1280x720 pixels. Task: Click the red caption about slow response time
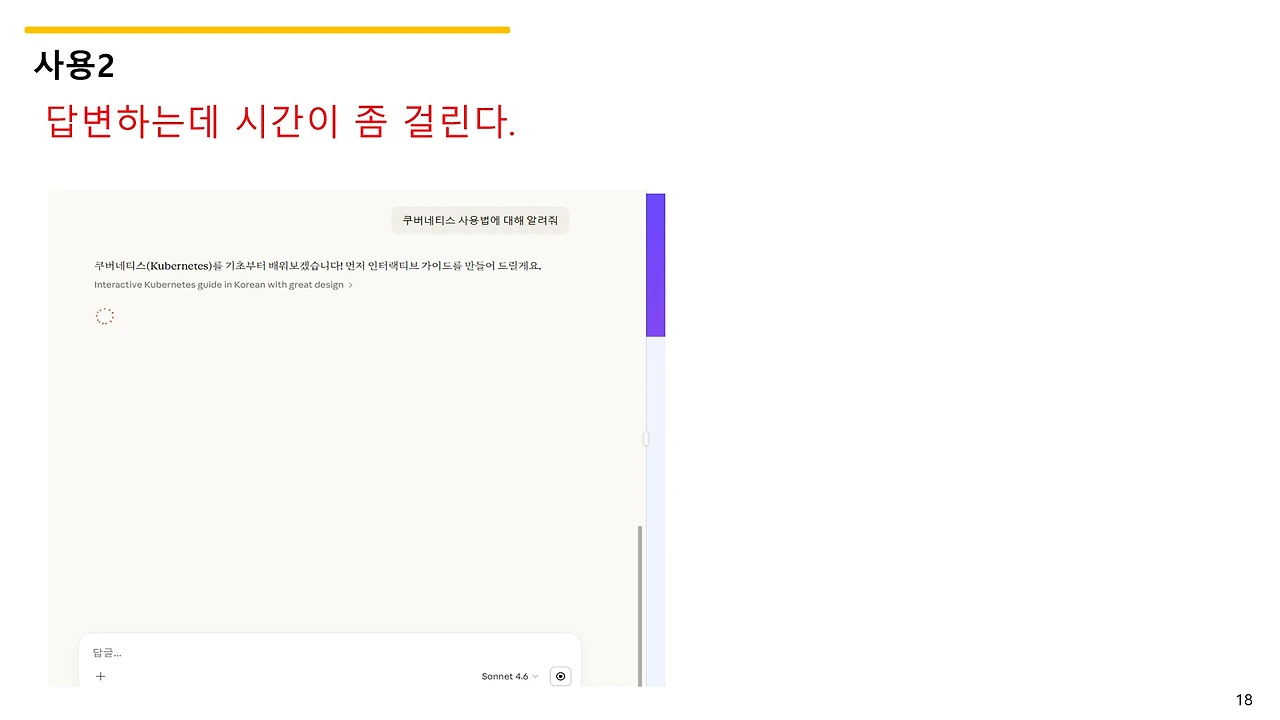coord(281,121)
